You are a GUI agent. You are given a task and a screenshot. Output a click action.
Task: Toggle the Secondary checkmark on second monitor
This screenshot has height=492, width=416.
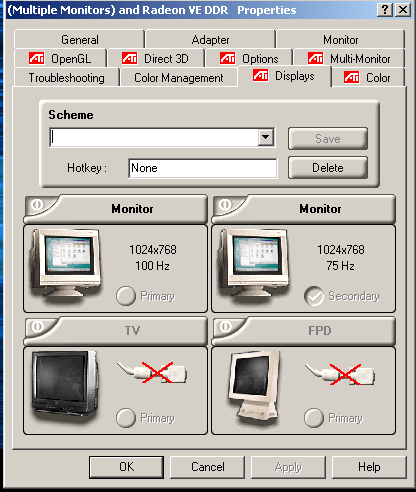(x=314, y=296)
